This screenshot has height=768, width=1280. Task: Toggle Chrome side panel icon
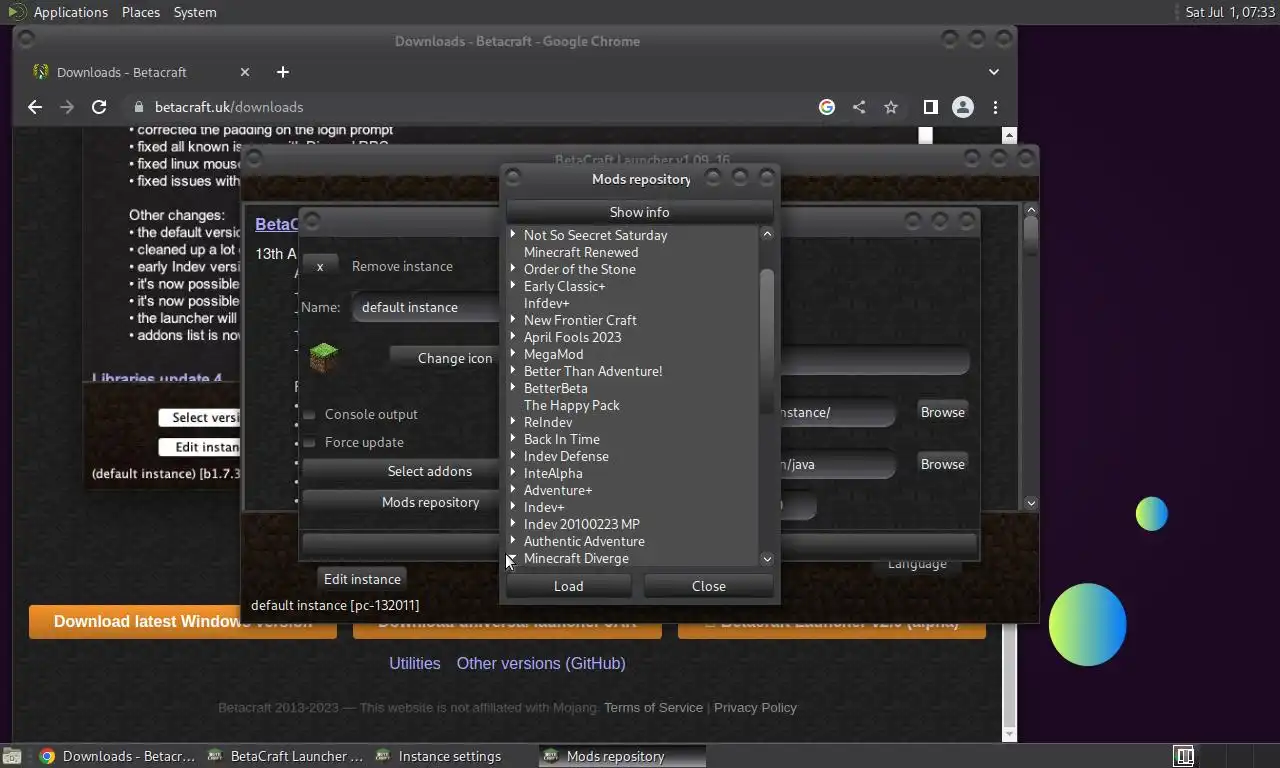[x=930, y=107]
